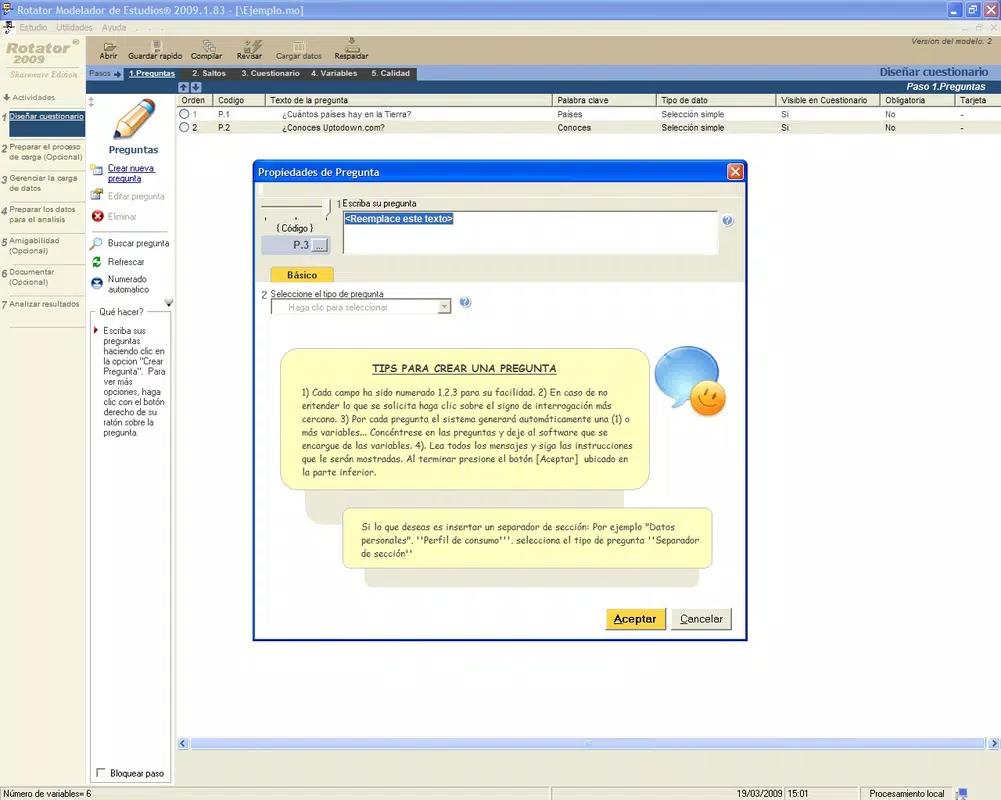Click the horizontal scrollbar track

point(588,743)
